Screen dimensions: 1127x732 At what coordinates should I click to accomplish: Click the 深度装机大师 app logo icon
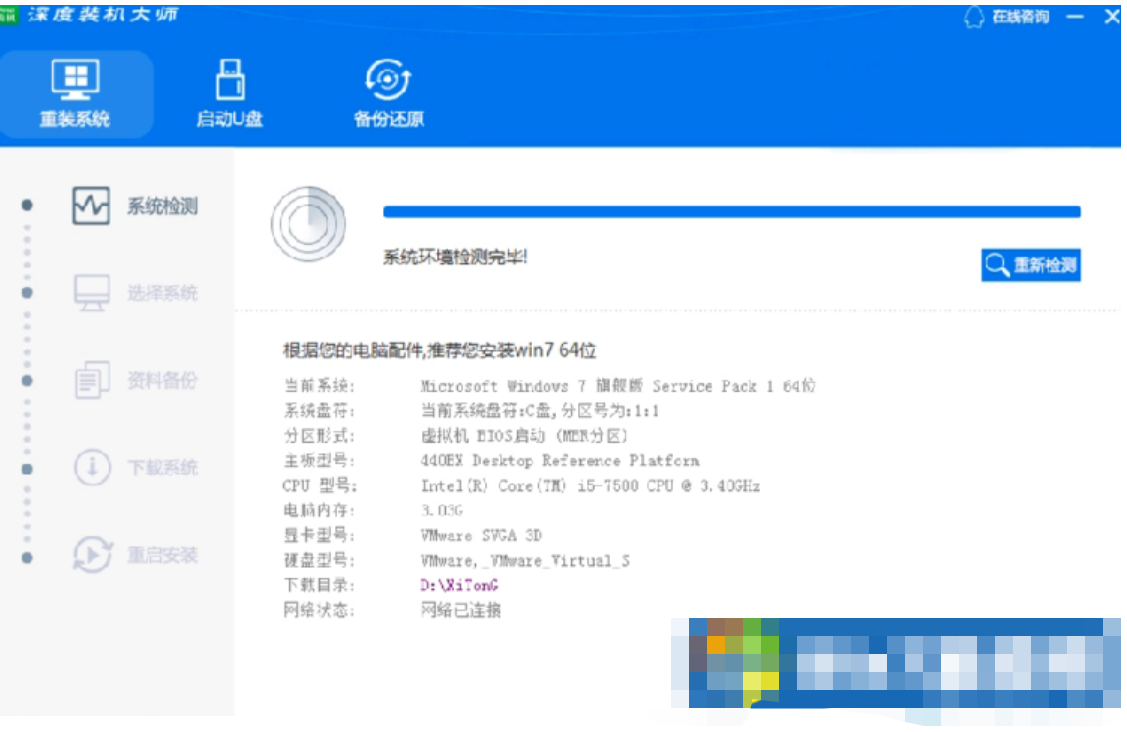(x=9, y=14)
